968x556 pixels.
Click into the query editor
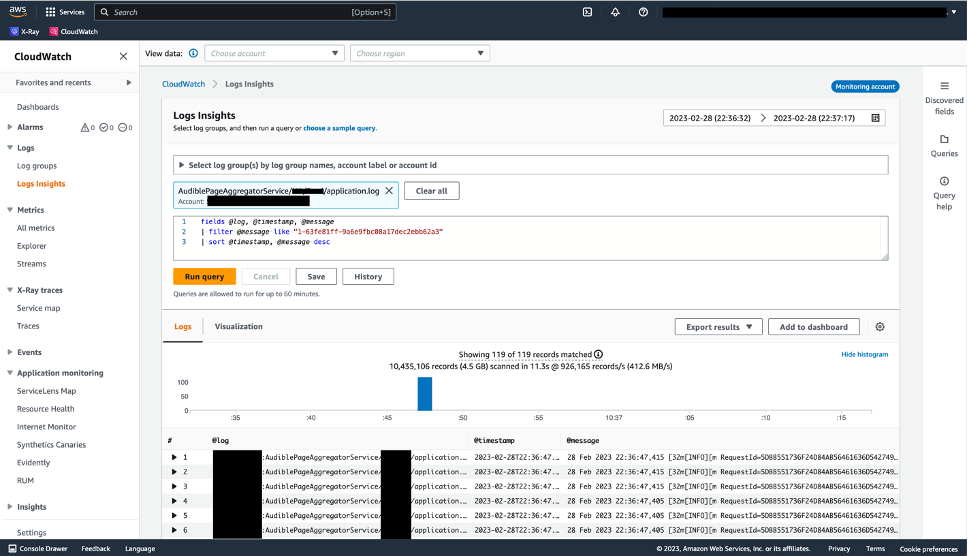coord(530,238)
